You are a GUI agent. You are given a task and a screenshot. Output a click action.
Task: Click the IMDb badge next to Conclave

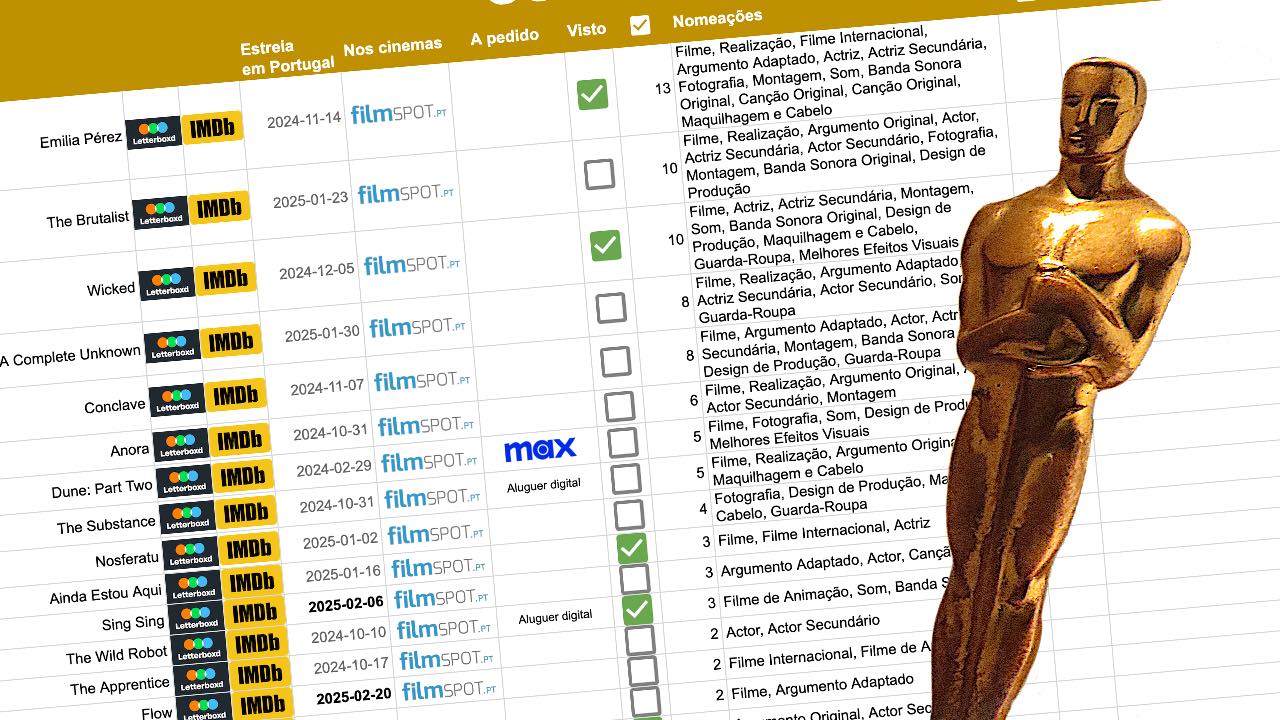tap(236, 395)
